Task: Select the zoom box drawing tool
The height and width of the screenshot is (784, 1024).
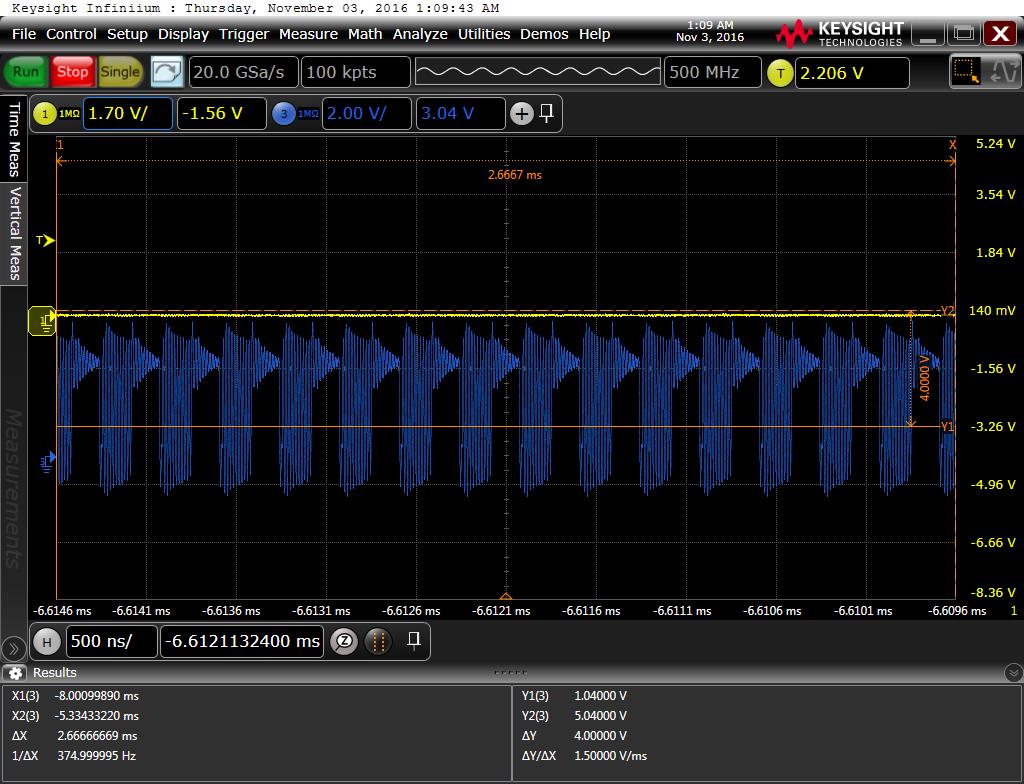Action: (965, 72)
